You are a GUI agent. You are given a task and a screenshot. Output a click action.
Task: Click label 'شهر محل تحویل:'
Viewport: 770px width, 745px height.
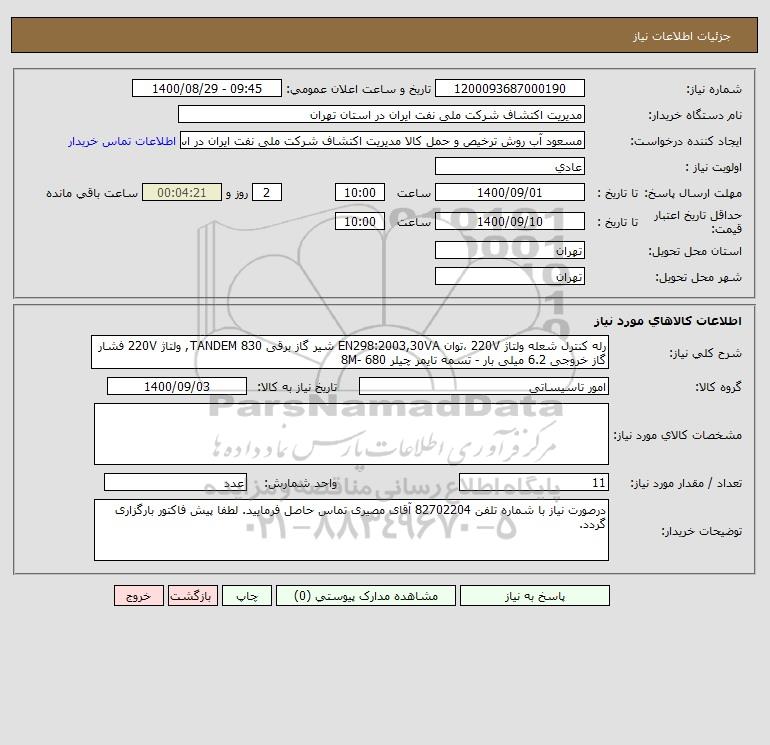699,277
